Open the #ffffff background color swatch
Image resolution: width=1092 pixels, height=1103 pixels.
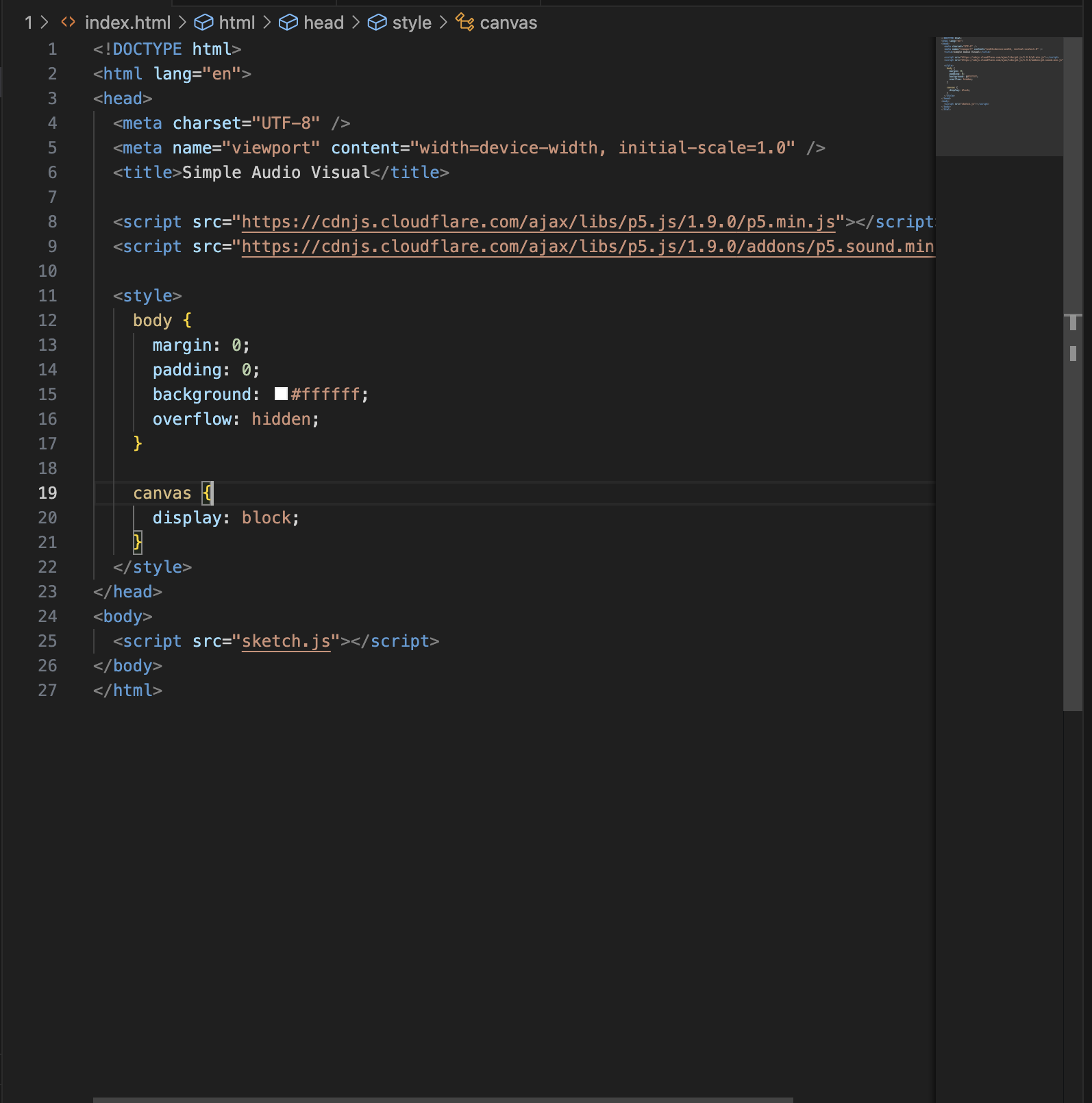(x=281, y=394)
